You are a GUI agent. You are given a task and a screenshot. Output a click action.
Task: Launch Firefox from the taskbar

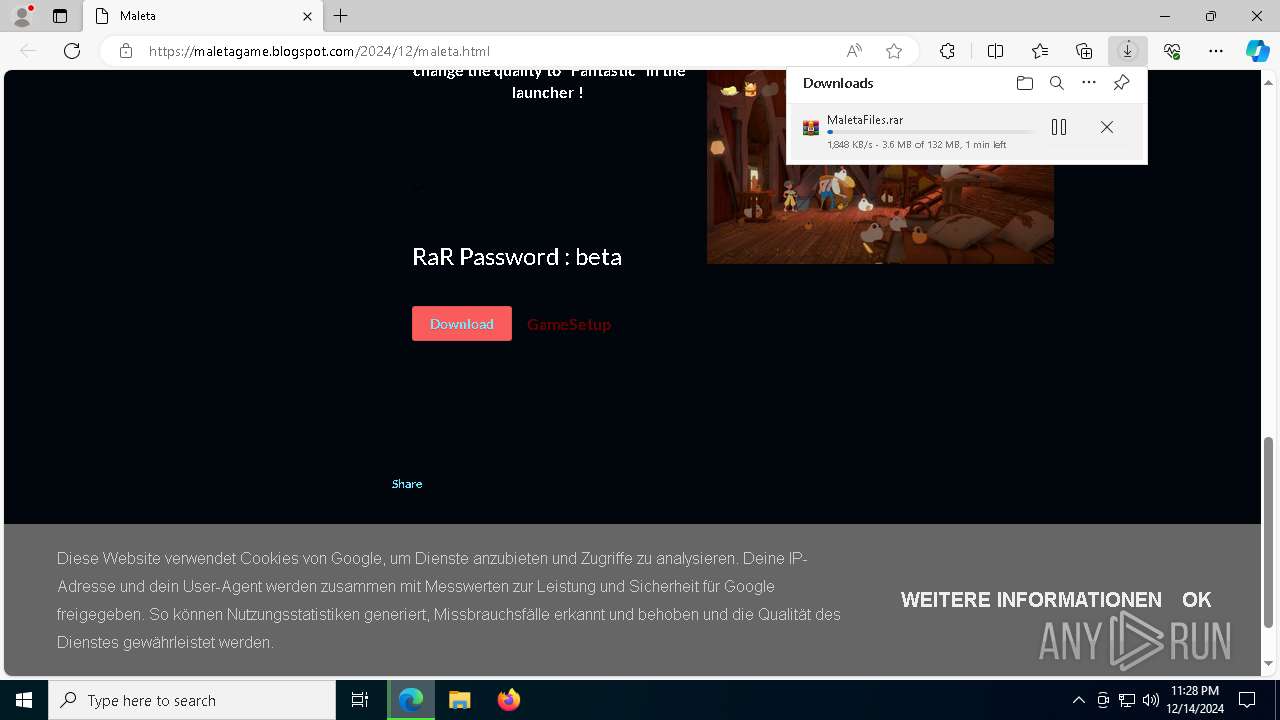pyautogui.click(x=508, y=700)
